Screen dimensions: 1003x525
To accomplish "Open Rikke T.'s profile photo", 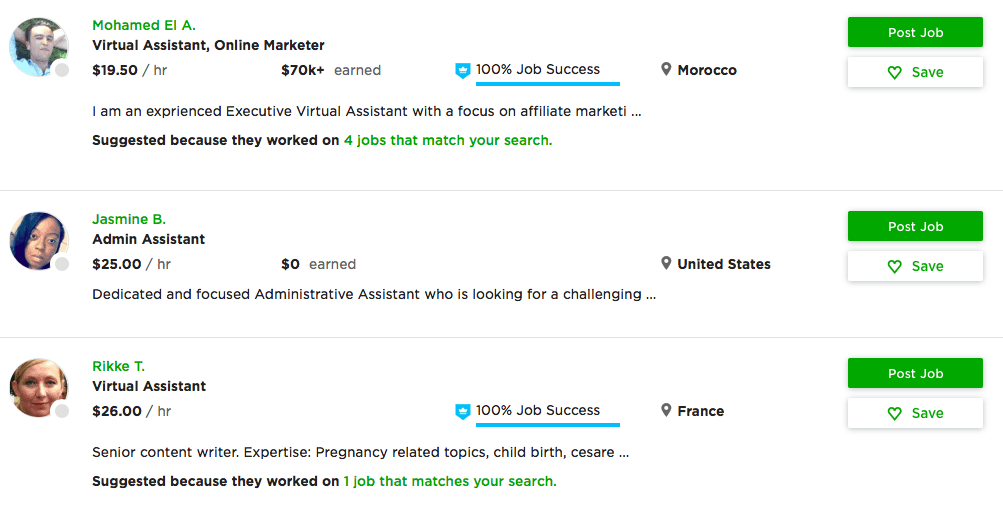I will 38,388.
